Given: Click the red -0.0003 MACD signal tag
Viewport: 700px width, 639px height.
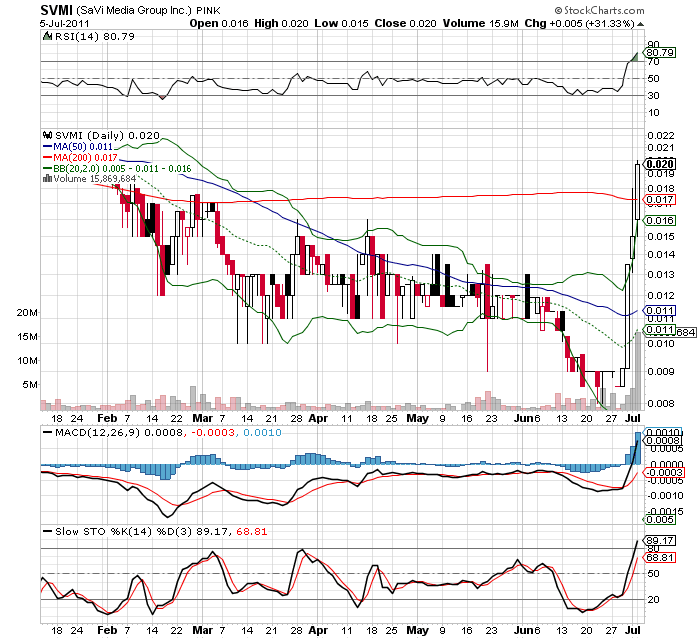Looking at the screenshot, I should (x=664, y=472).
